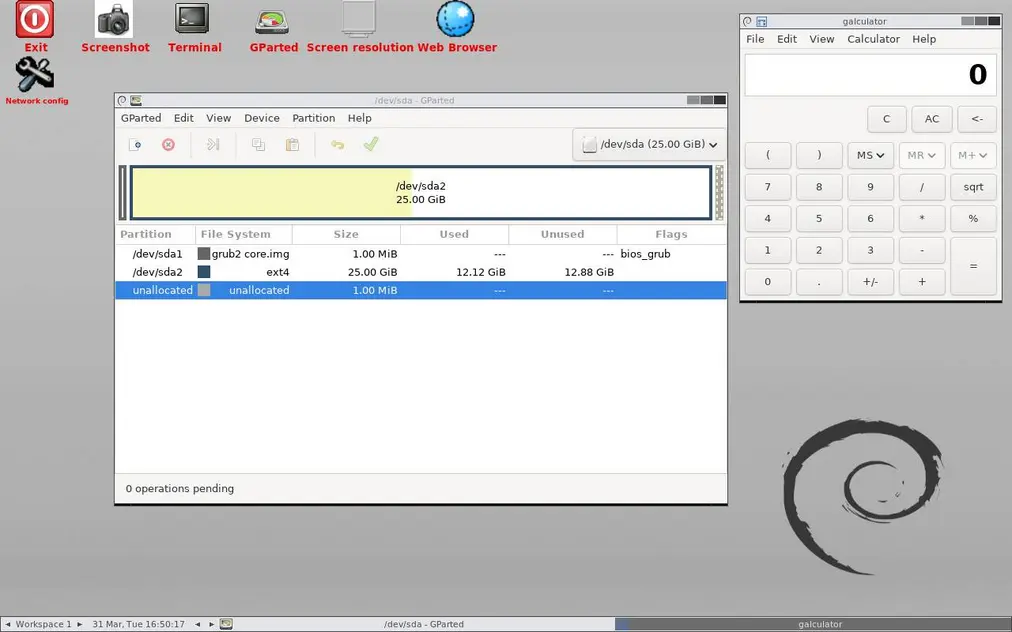
Task: Click the New partition toolbar icon
Action: click(135, 145)
